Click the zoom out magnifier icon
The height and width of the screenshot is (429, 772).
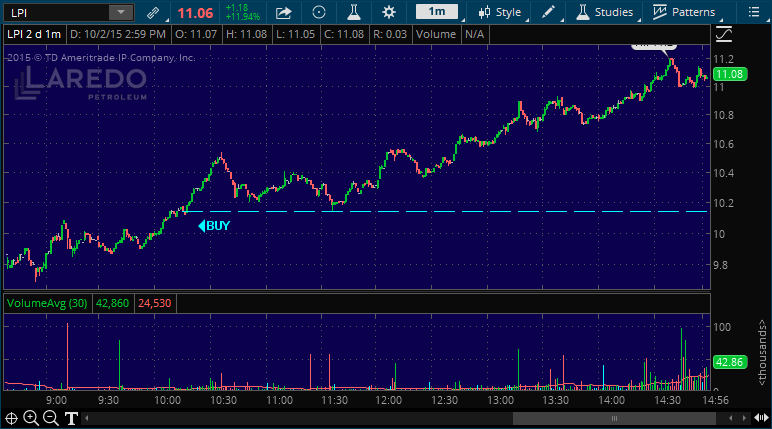51,418
